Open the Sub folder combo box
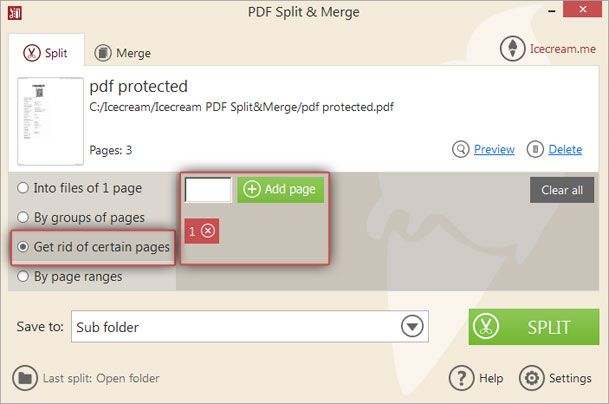 coord(250,326)
